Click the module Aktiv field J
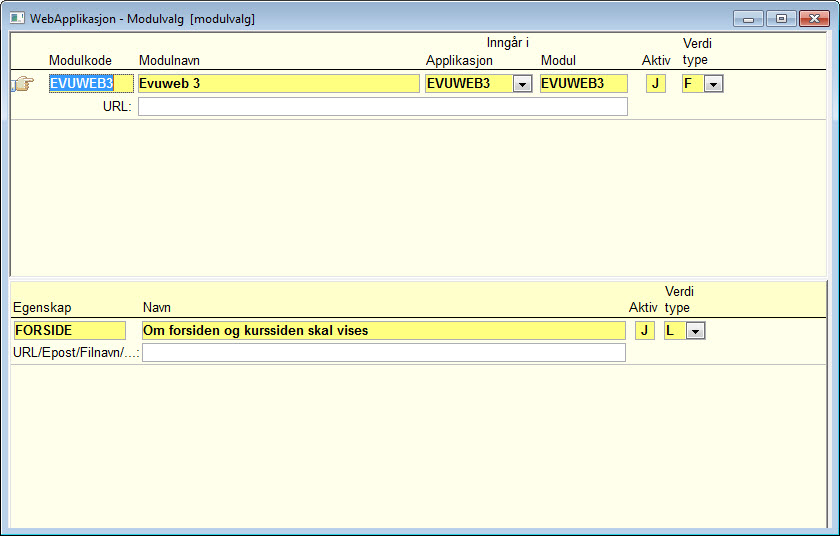 pyautogui.click(x=656, y=84)
